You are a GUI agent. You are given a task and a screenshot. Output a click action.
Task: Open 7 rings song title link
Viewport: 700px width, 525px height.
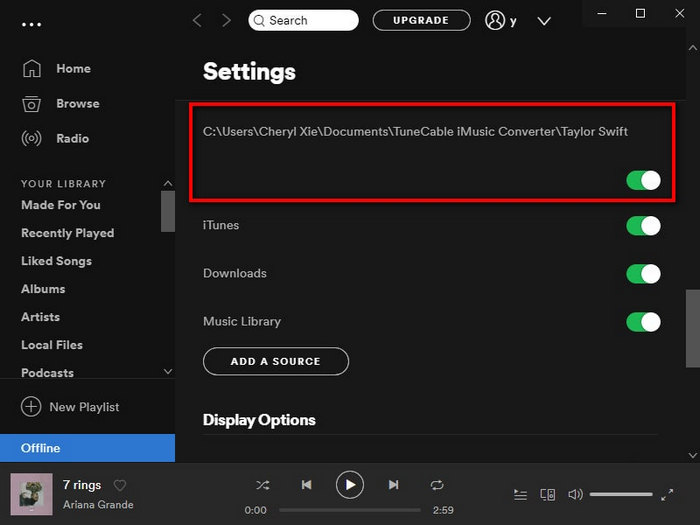(82, 485)
